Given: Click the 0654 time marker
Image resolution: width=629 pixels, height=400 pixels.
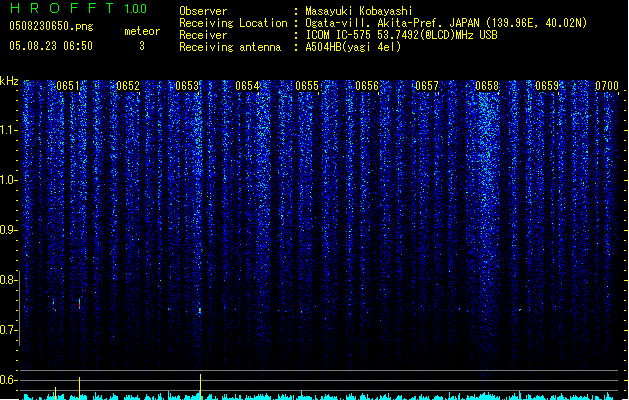Looking at the screenshot, I should 247,86.
